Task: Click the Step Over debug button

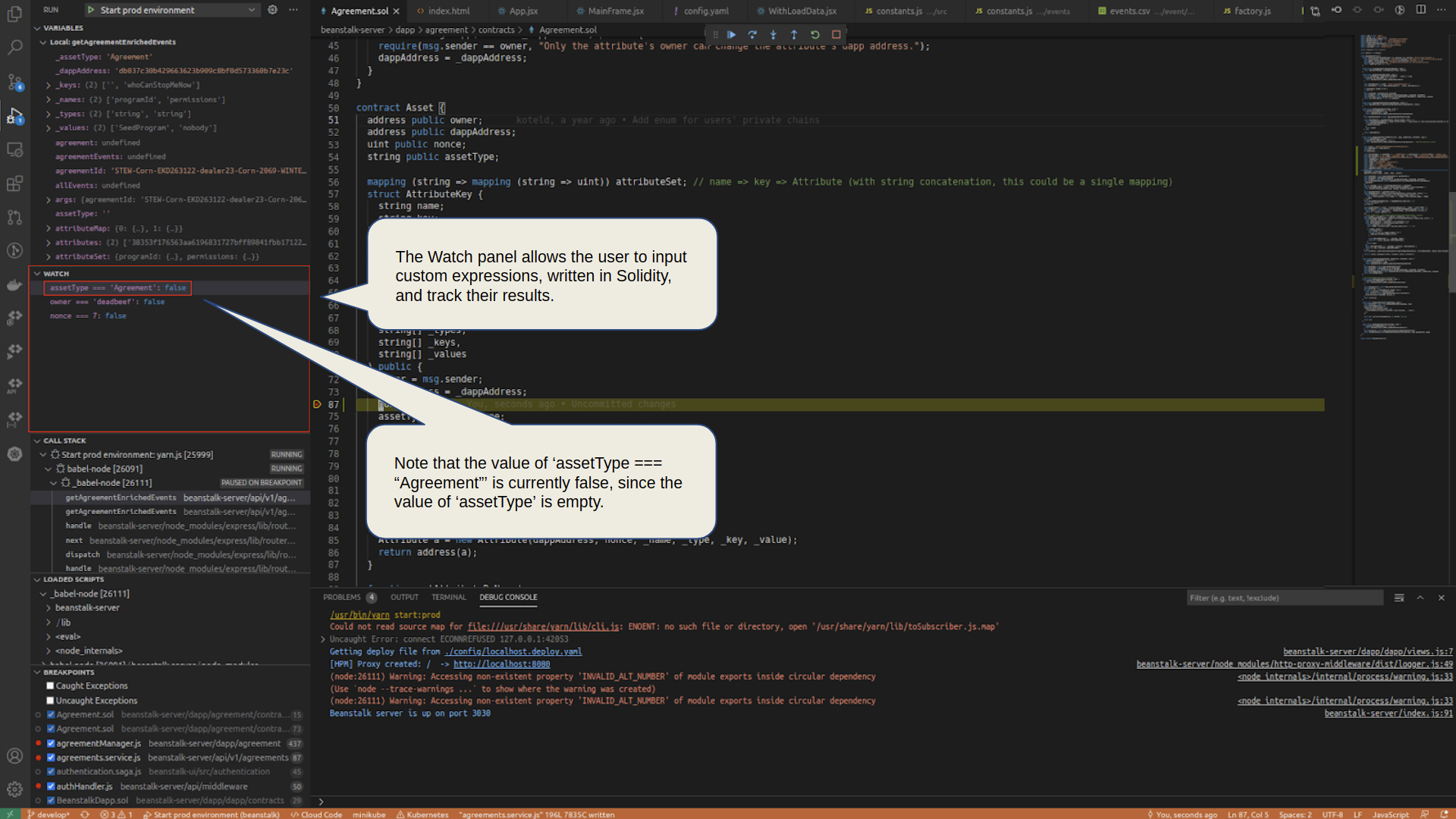Action: pos(752,35)
